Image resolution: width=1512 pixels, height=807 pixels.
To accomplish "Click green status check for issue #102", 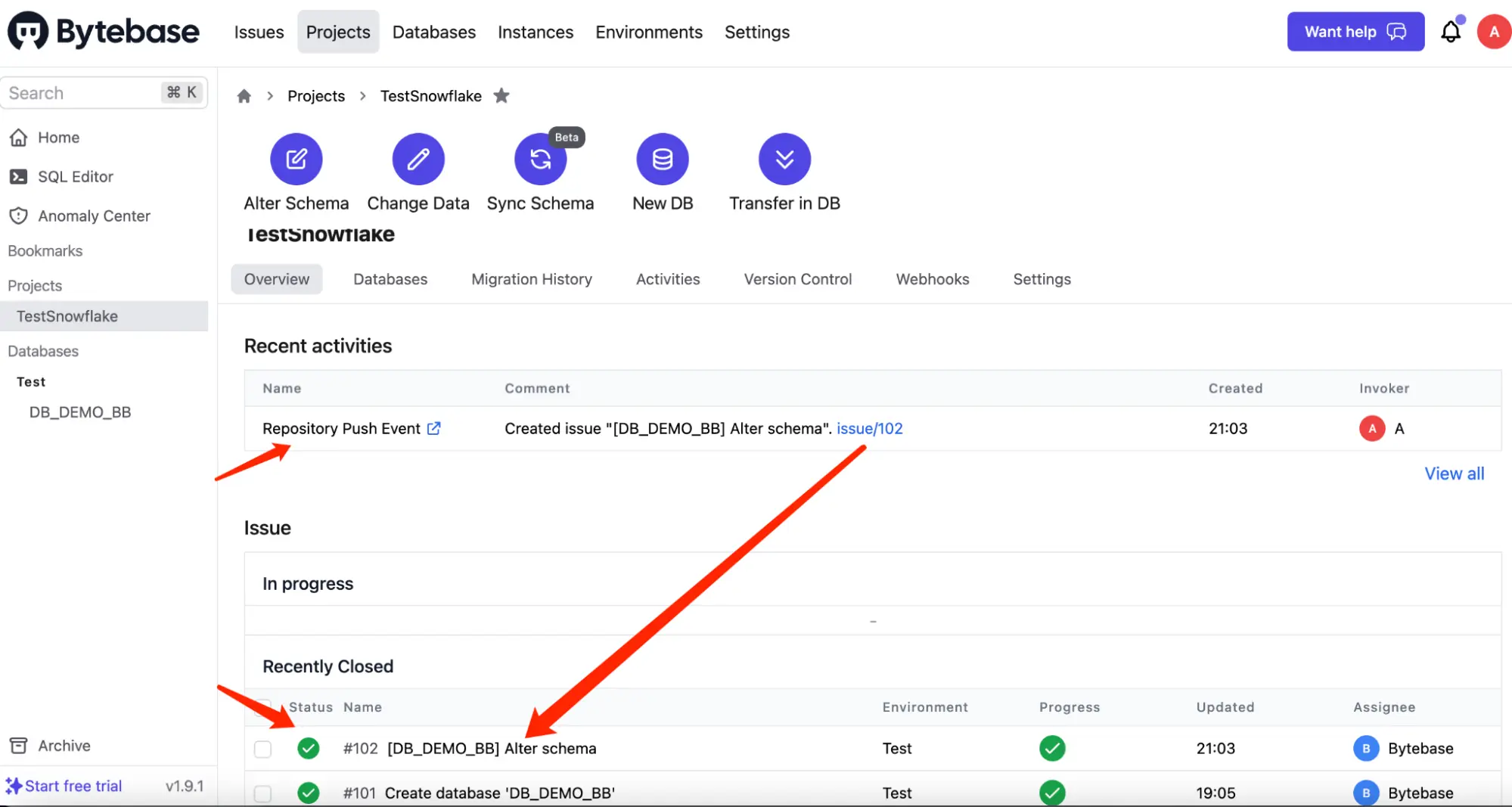I will [x=309, y=748].
